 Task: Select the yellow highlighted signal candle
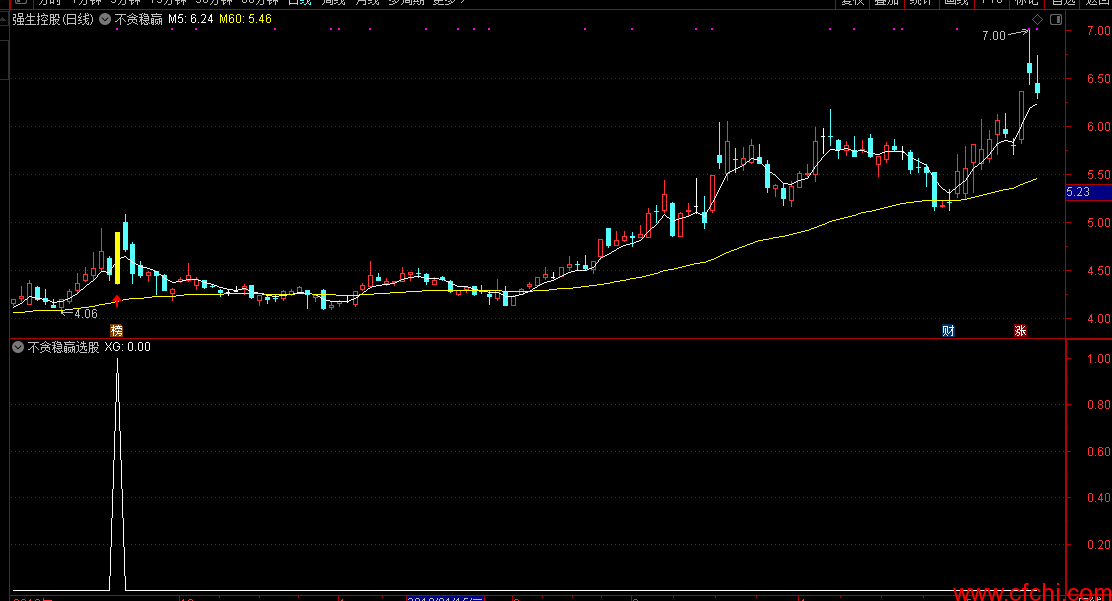(x=117, y=258)
